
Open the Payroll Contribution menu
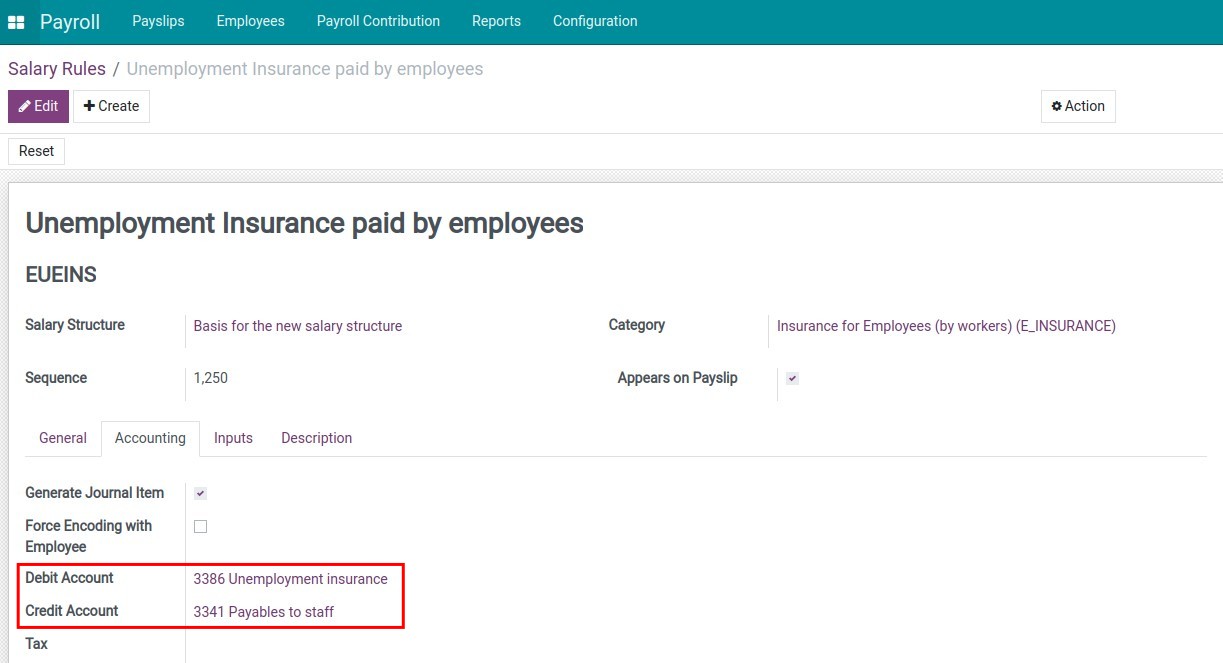click(378, 20)
